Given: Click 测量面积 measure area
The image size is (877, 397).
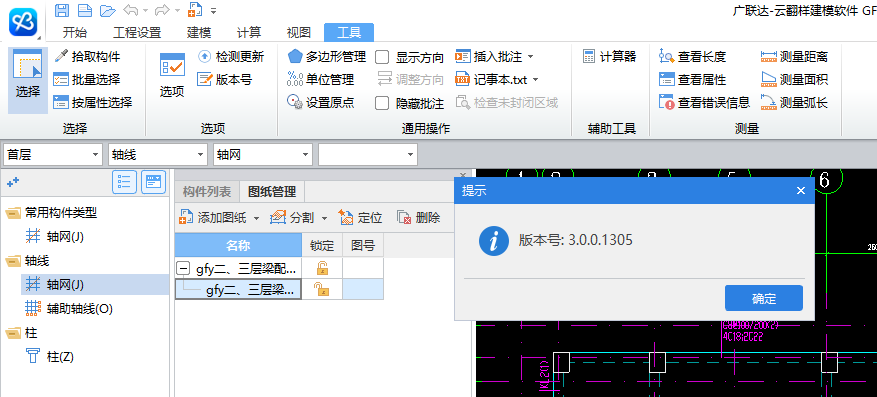Looking at the screenshot, I should coord(794,79).
